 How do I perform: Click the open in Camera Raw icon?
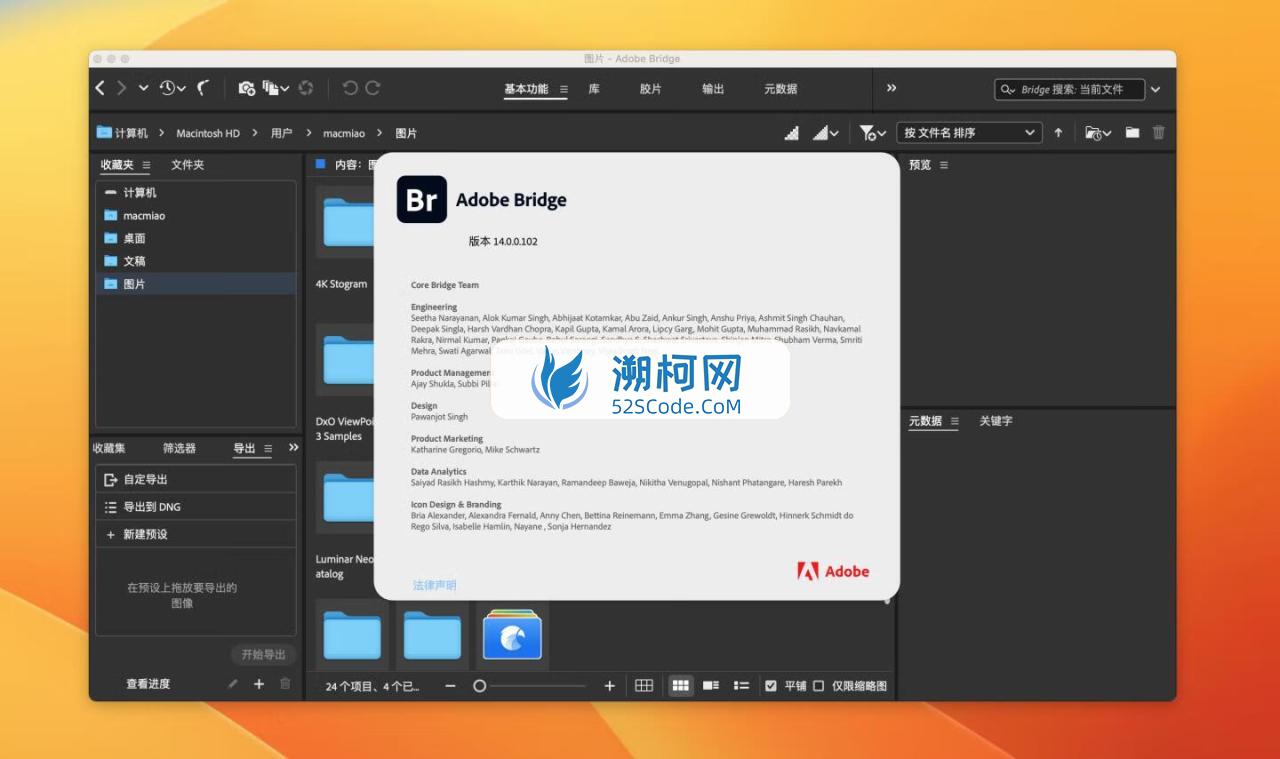pyautogui.click(x=306, y=88)
